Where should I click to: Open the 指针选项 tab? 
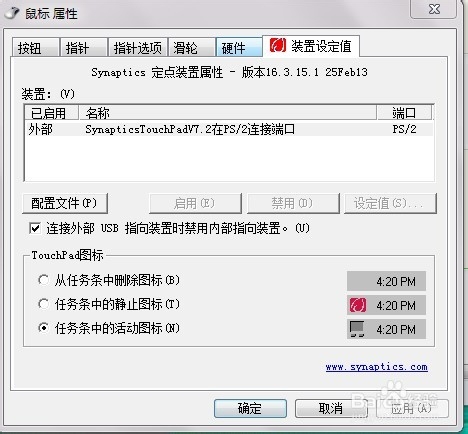tap(138, 48)
